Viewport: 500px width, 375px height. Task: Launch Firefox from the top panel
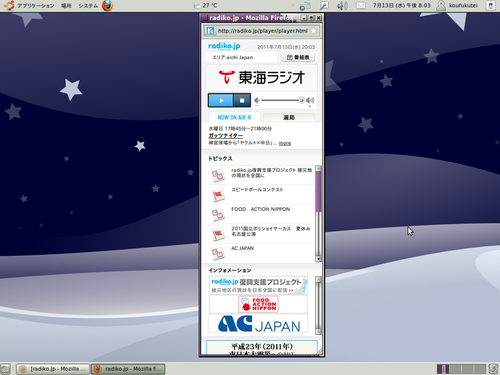tap(107, 6)
